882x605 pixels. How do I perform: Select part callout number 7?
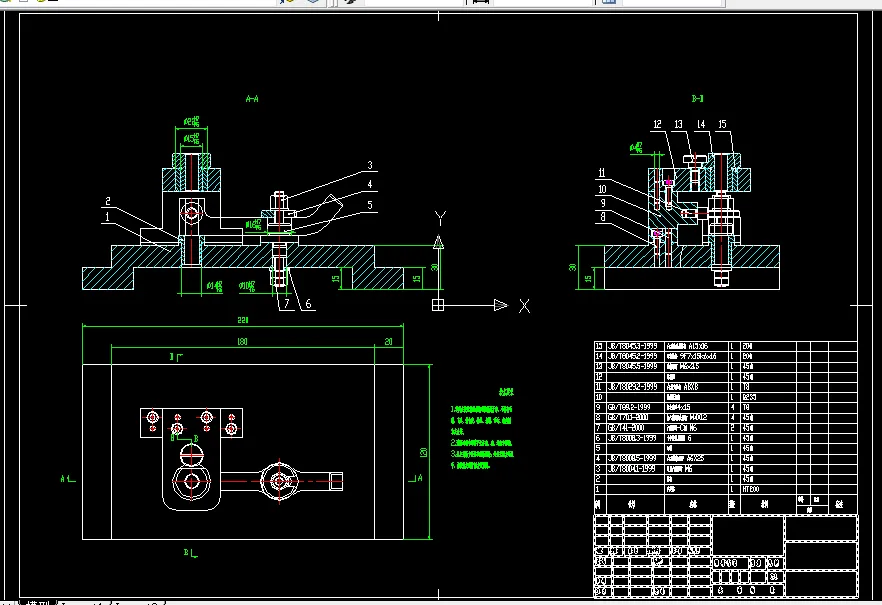[x=286, y=304]
